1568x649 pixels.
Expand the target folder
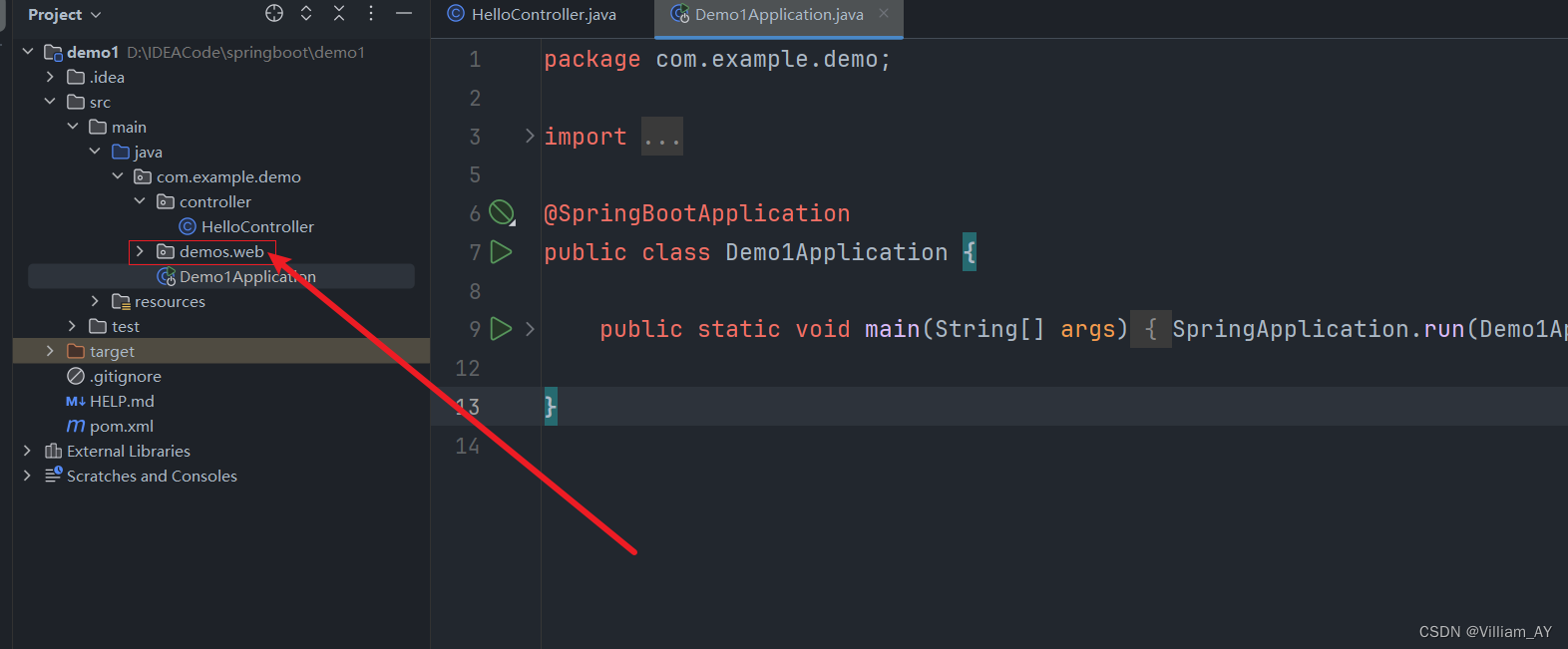(50, 351)
